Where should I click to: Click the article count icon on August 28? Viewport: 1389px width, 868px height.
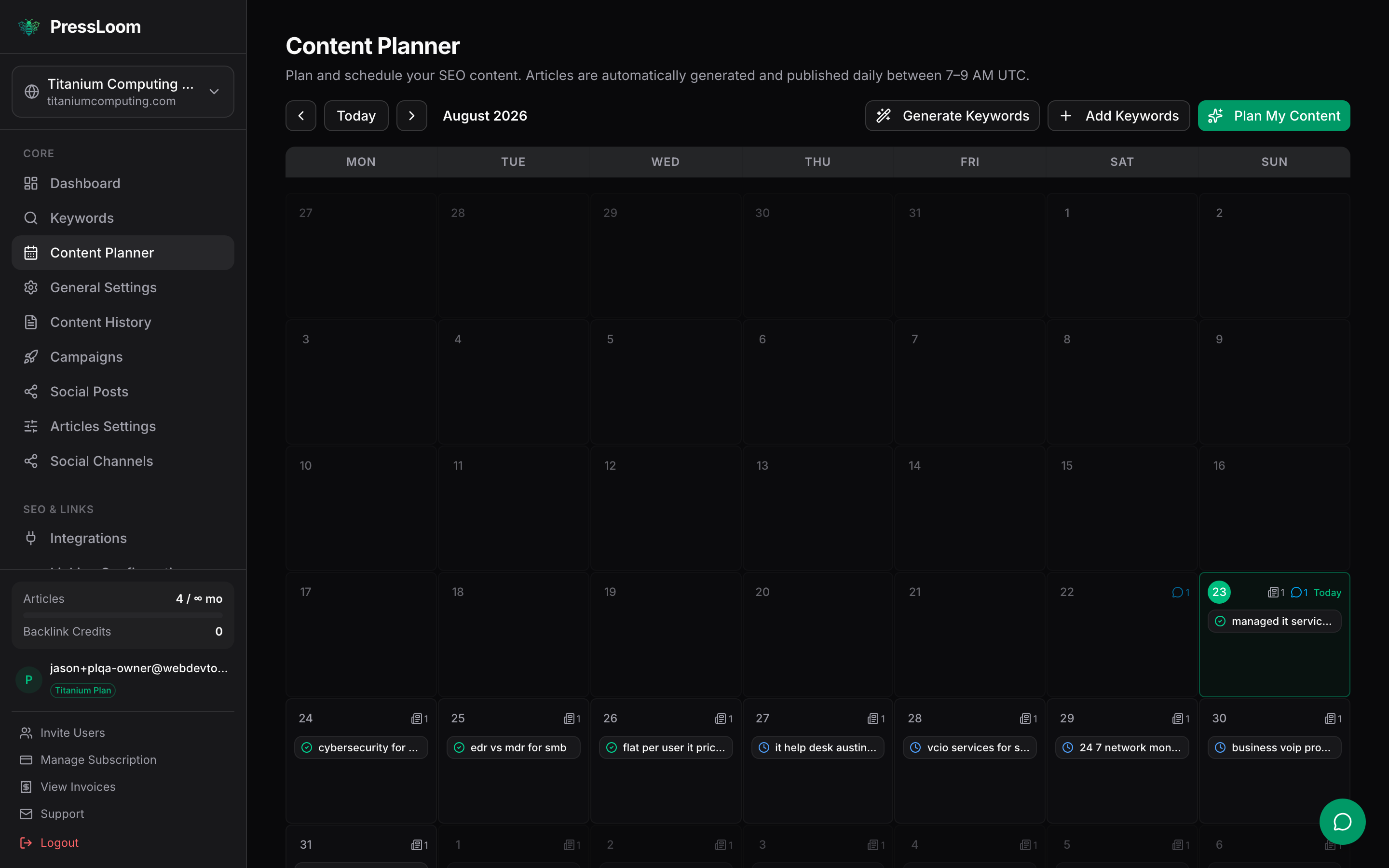point(1025,719)
